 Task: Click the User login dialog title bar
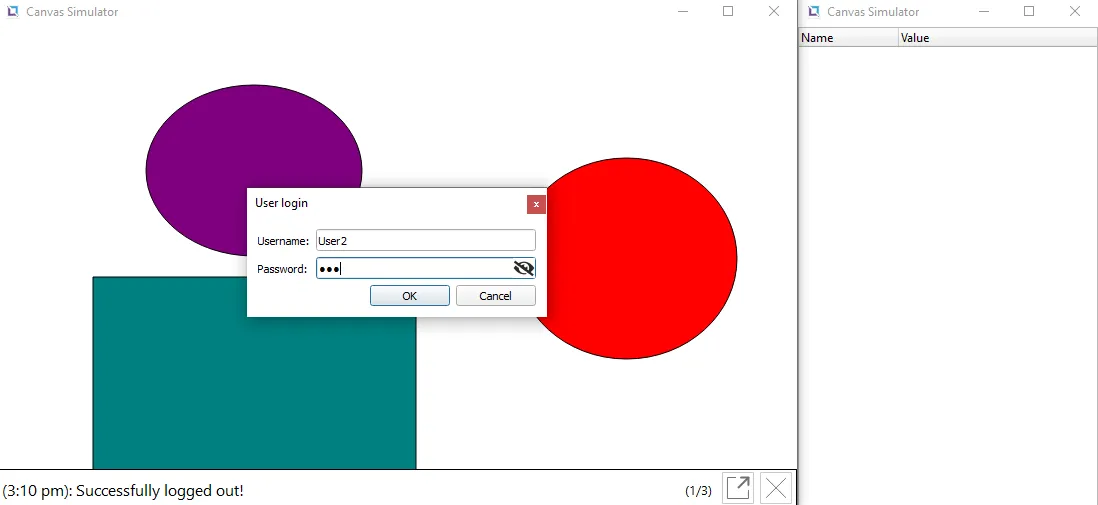[x=380, y=203]
